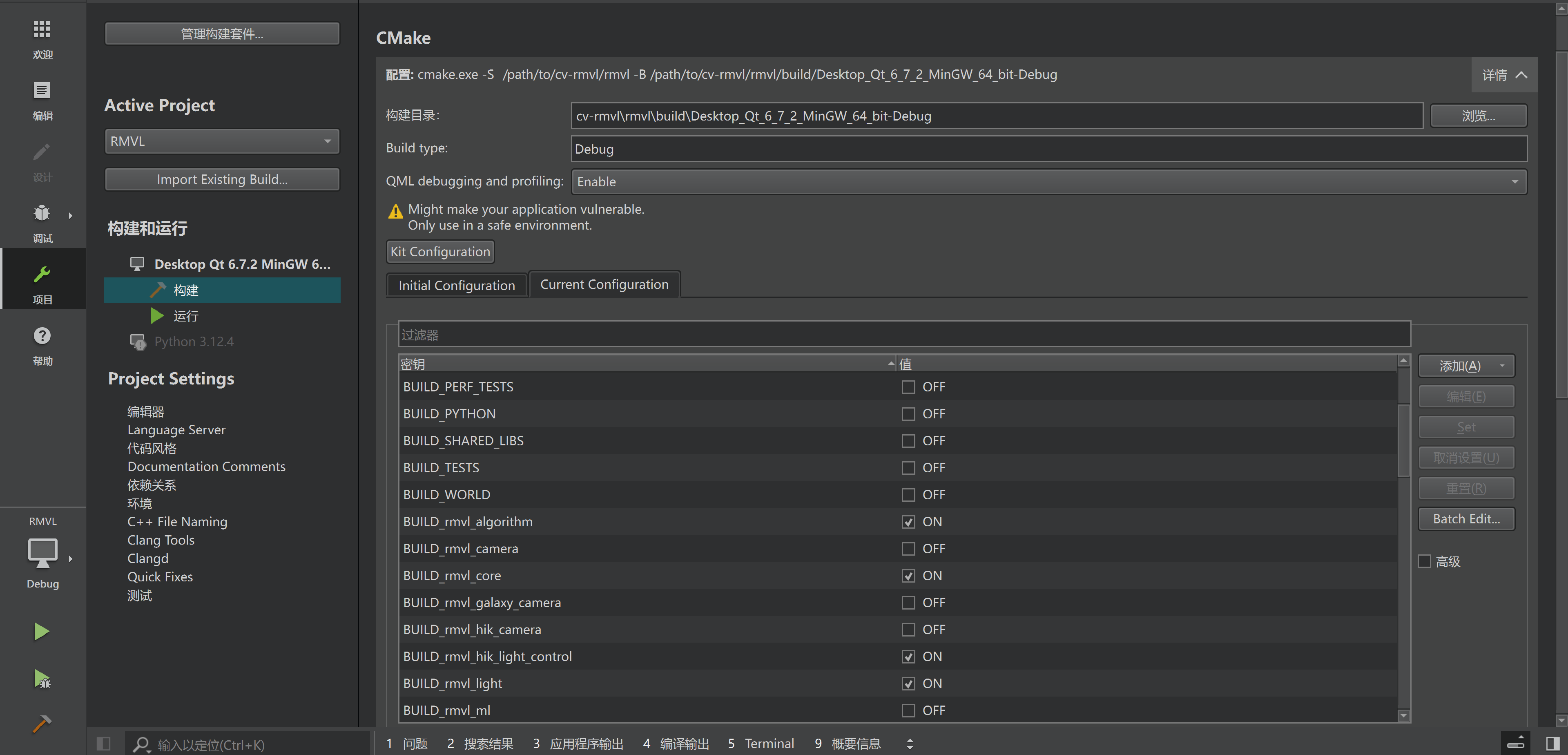This screenshot has width=1568, height=755.
Task: Open QML debugging and profiling dropdown
Action: [1049, 181]
